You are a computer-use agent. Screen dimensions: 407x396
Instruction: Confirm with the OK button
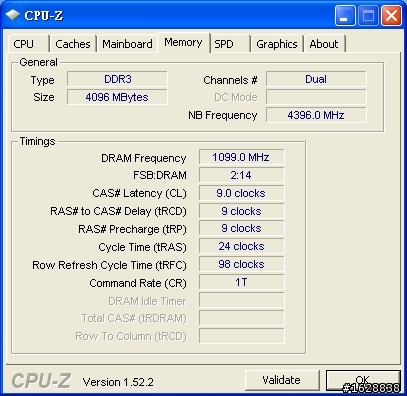coord(363,380)
